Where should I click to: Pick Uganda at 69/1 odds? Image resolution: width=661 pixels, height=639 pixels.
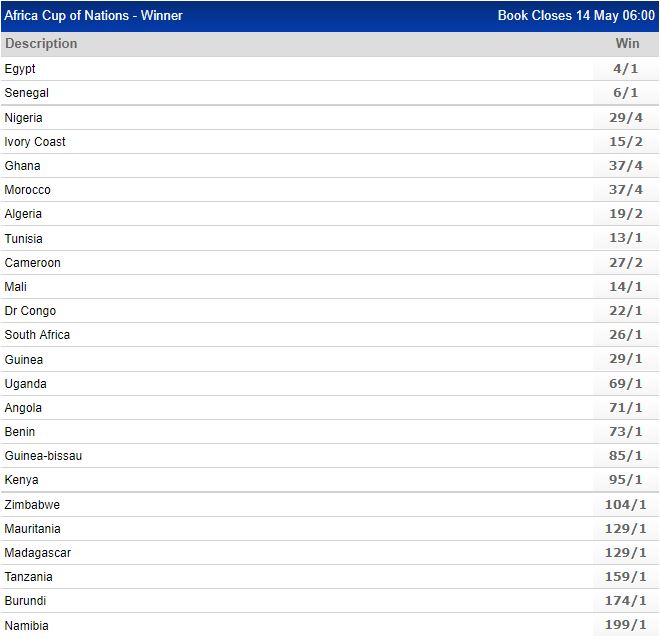click(x=626, y=384)
